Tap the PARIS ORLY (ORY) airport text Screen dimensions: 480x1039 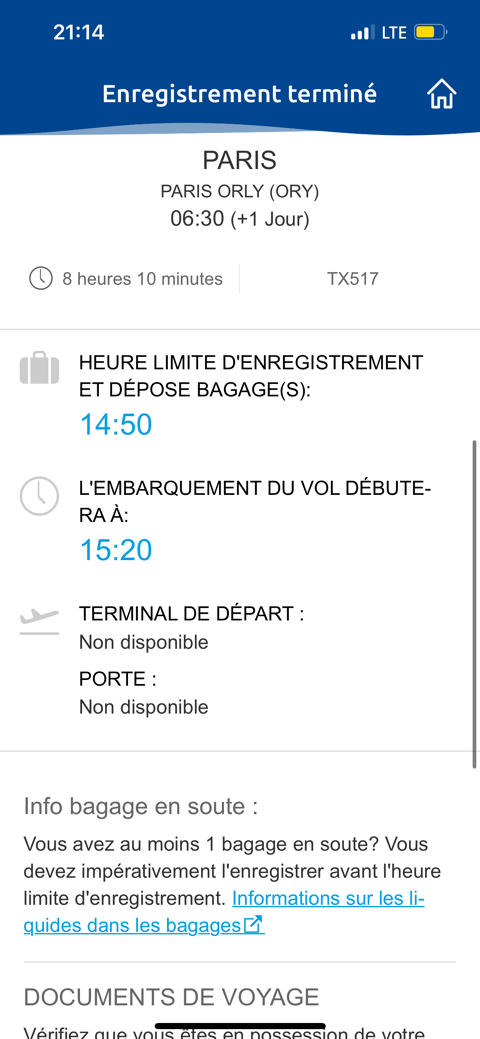coord(240,192)
